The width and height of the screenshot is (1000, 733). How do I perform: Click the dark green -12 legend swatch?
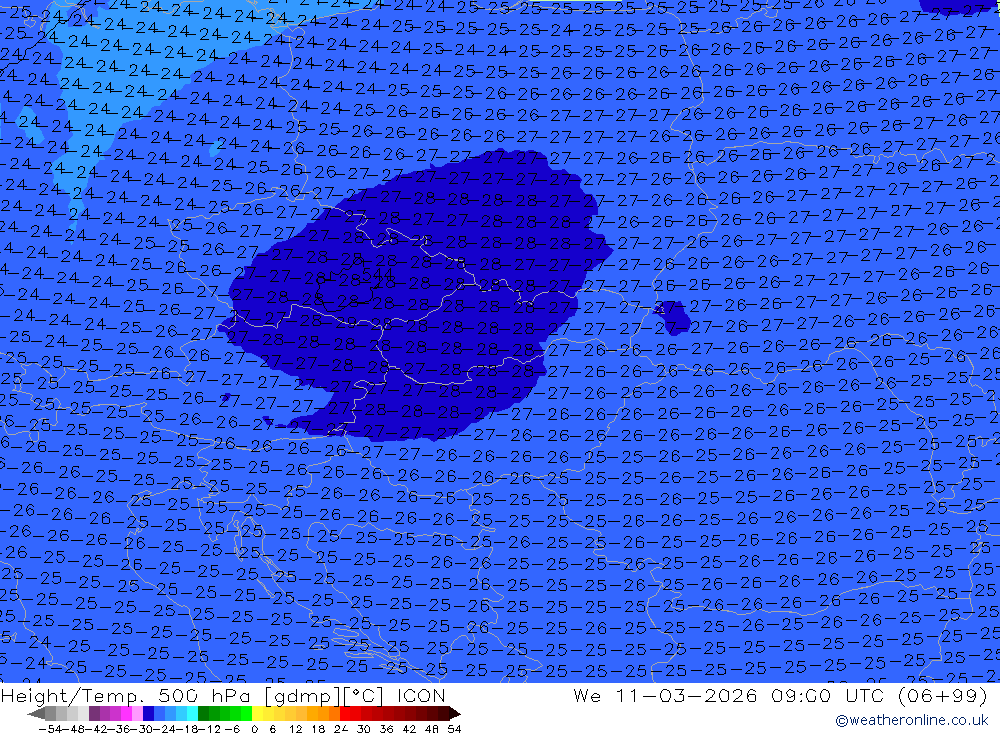(203, 713)
